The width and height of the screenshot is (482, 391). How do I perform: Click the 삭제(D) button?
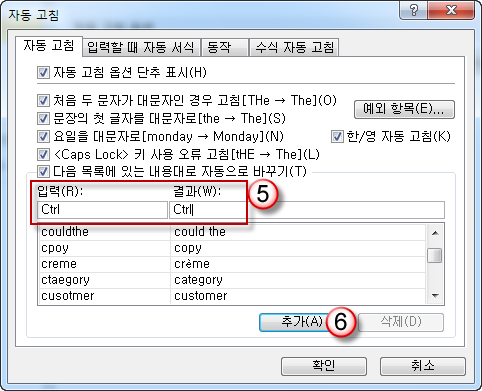pos(401,322)
